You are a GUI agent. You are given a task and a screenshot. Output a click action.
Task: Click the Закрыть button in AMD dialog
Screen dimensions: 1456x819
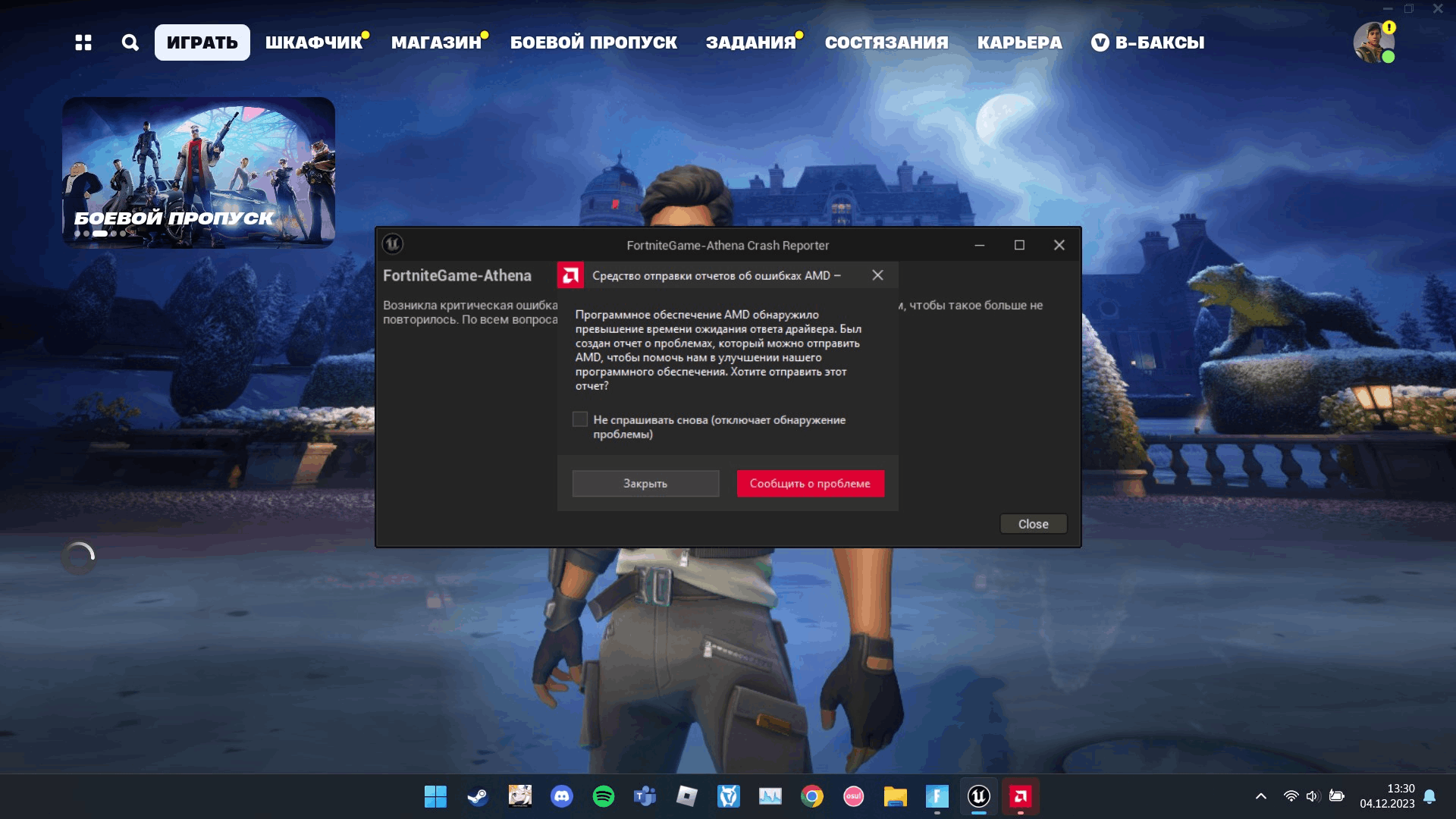coord(645,484)
